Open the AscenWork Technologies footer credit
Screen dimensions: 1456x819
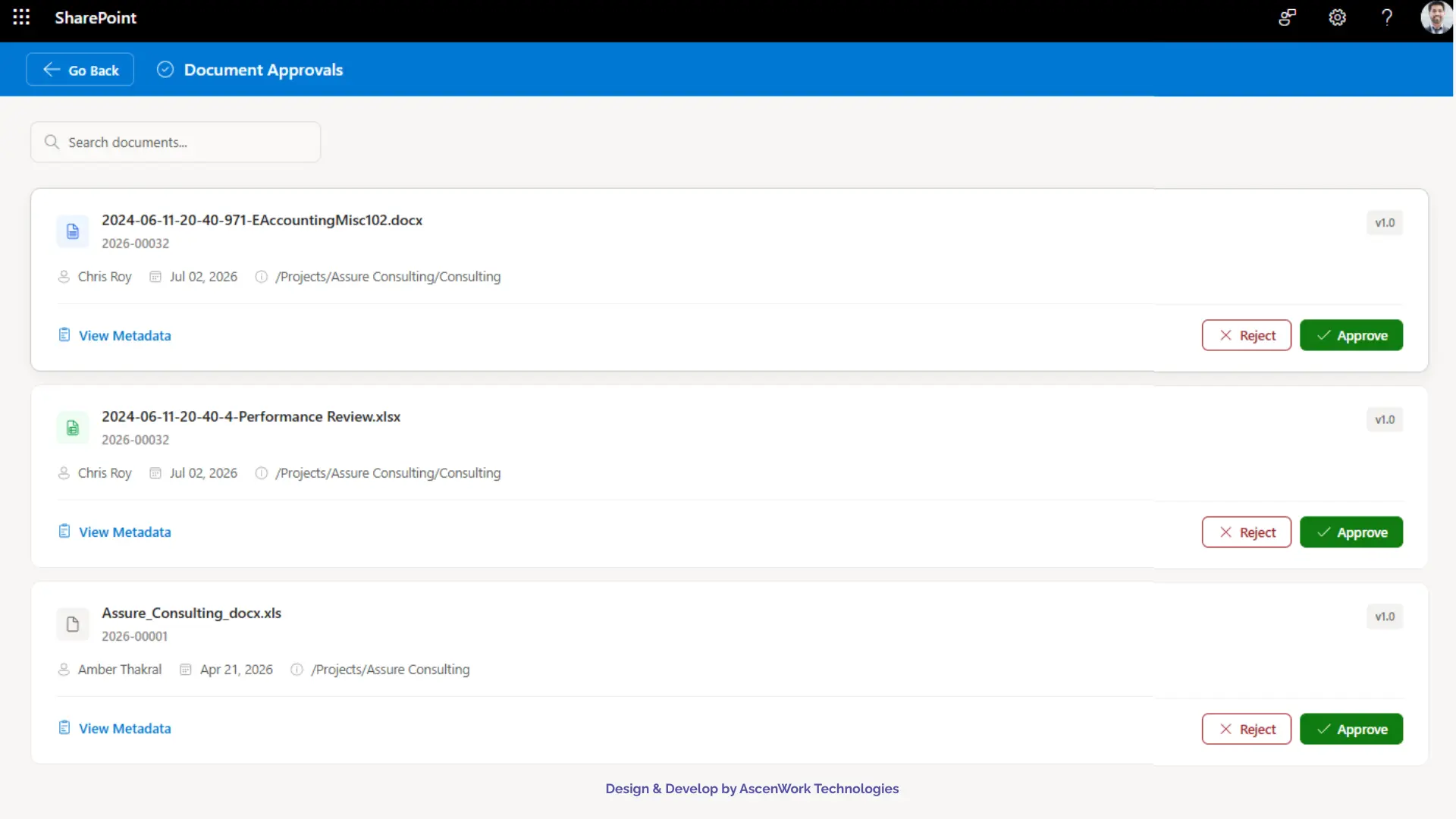pyautogui.click(x=752, y=789)
